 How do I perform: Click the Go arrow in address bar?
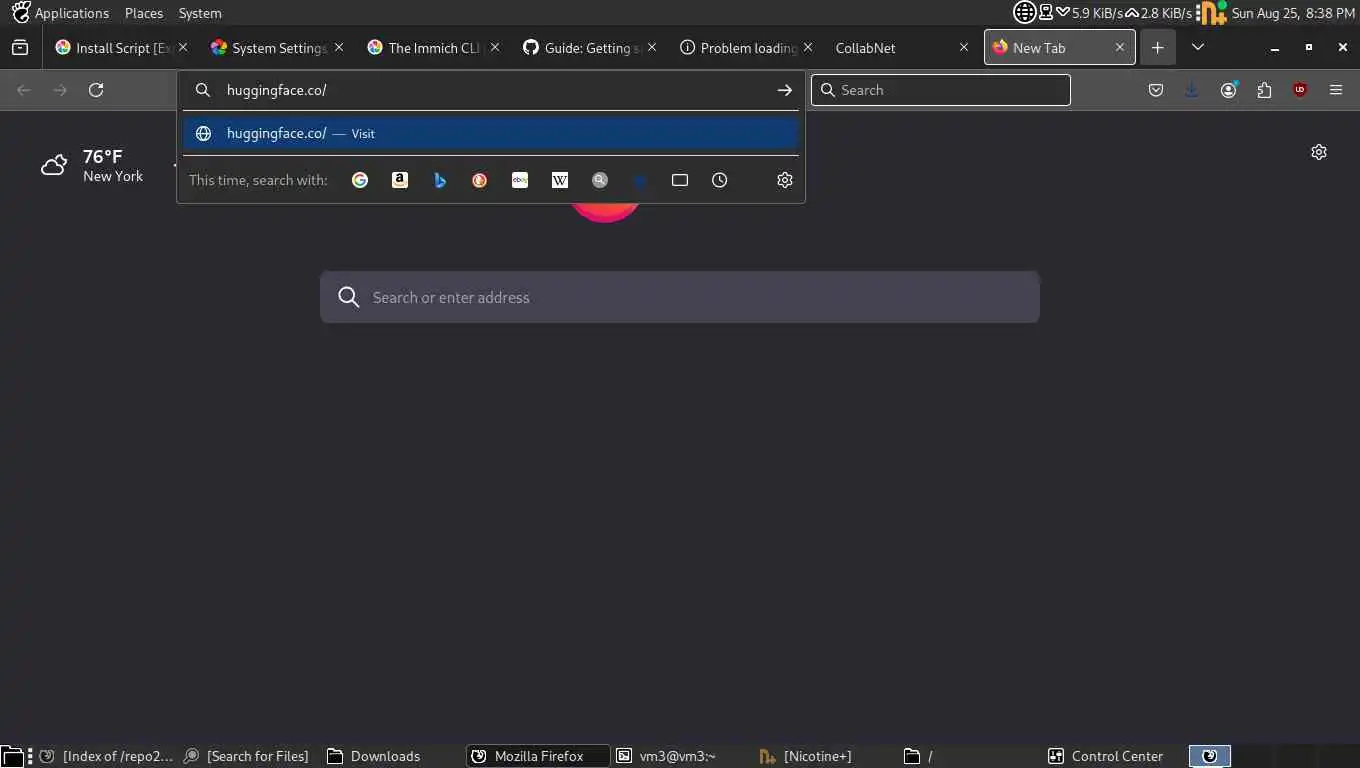785,90
